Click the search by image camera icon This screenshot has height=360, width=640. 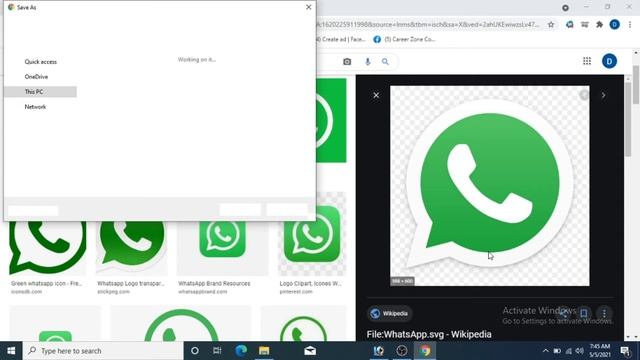[x=347, y=62]
